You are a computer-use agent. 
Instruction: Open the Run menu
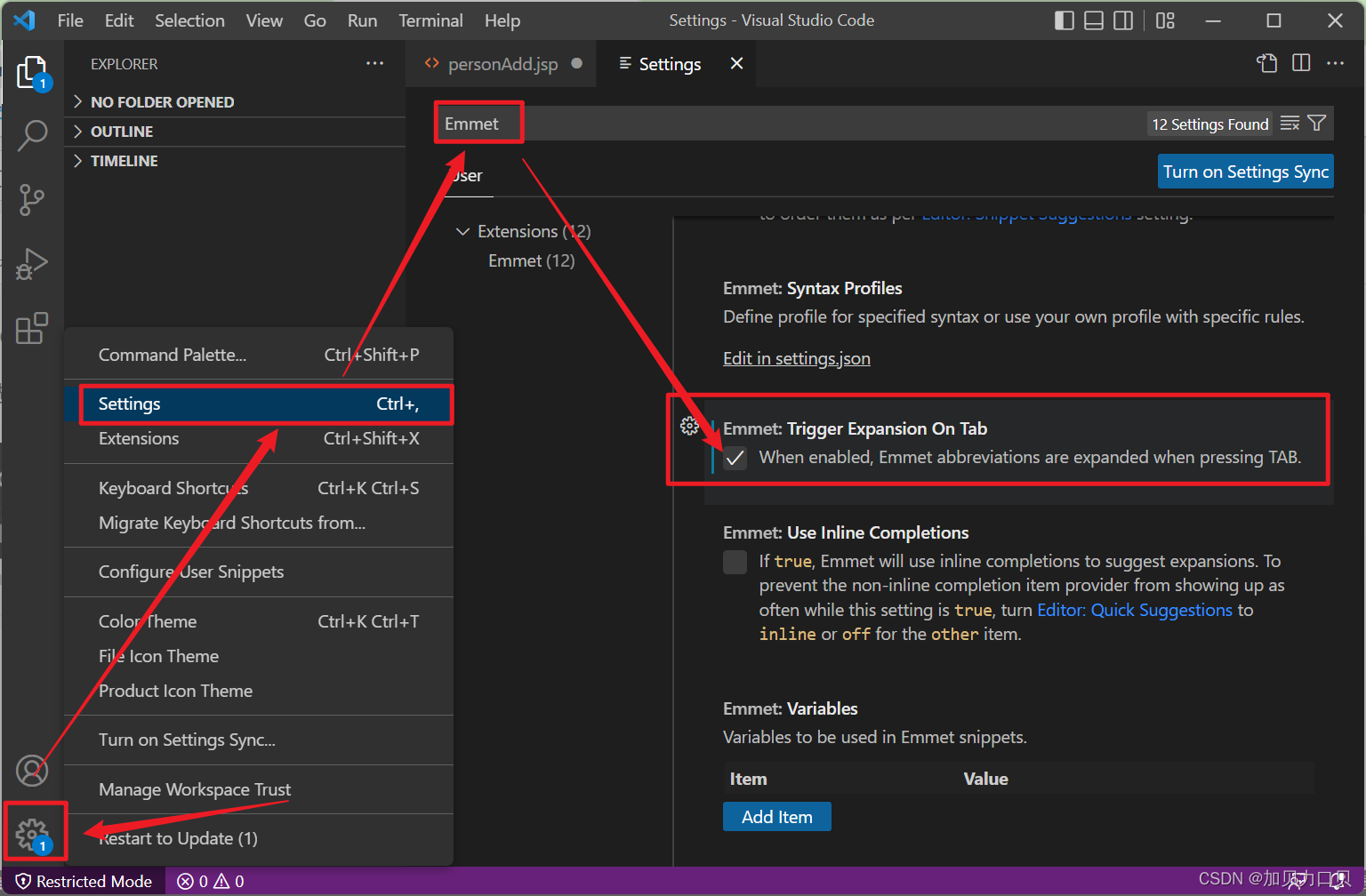point(362,20)
